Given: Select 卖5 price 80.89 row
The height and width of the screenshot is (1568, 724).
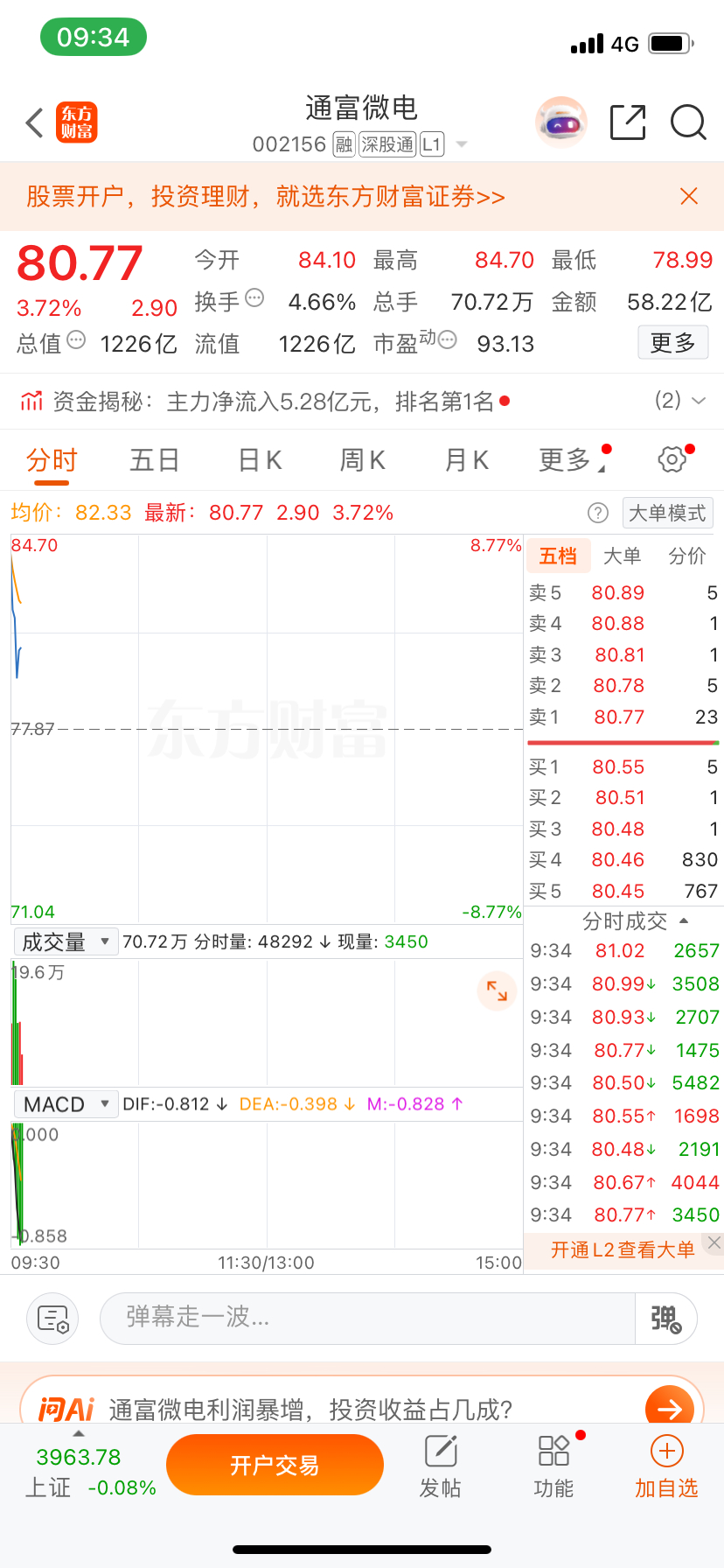Looking at the screenshot, I should click(x=623, y=593).
